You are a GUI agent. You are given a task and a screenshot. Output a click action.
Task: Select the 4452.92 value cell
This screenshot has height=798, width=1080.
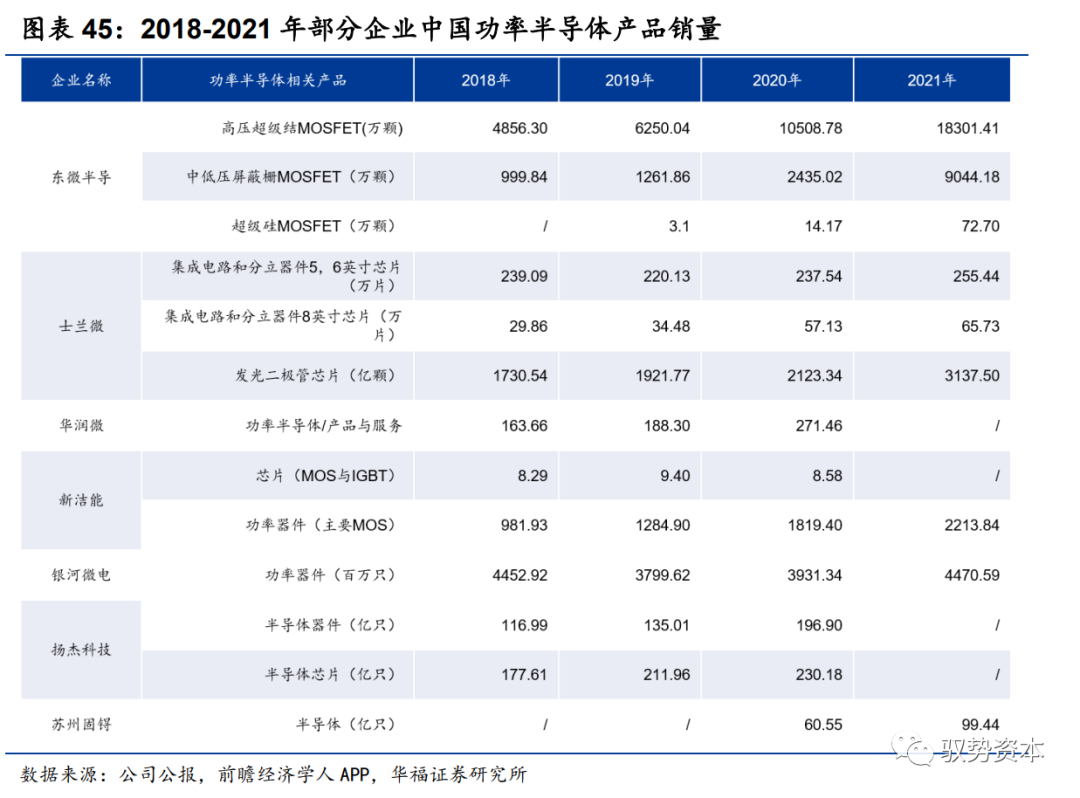tap(520, 575)
